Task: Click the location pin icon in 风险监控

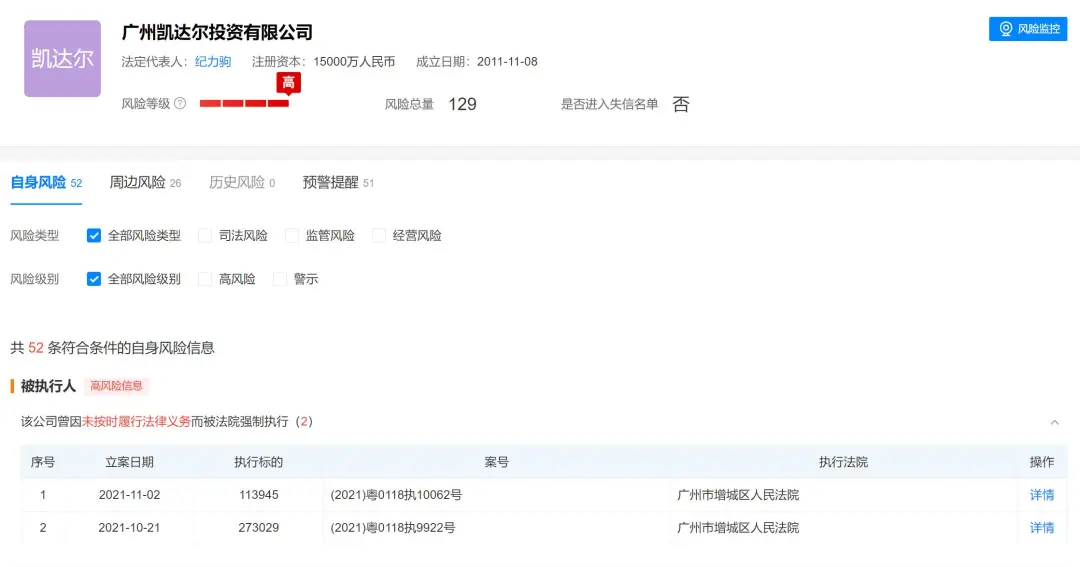Action: pyautogui.click(x=1006, y=29)
